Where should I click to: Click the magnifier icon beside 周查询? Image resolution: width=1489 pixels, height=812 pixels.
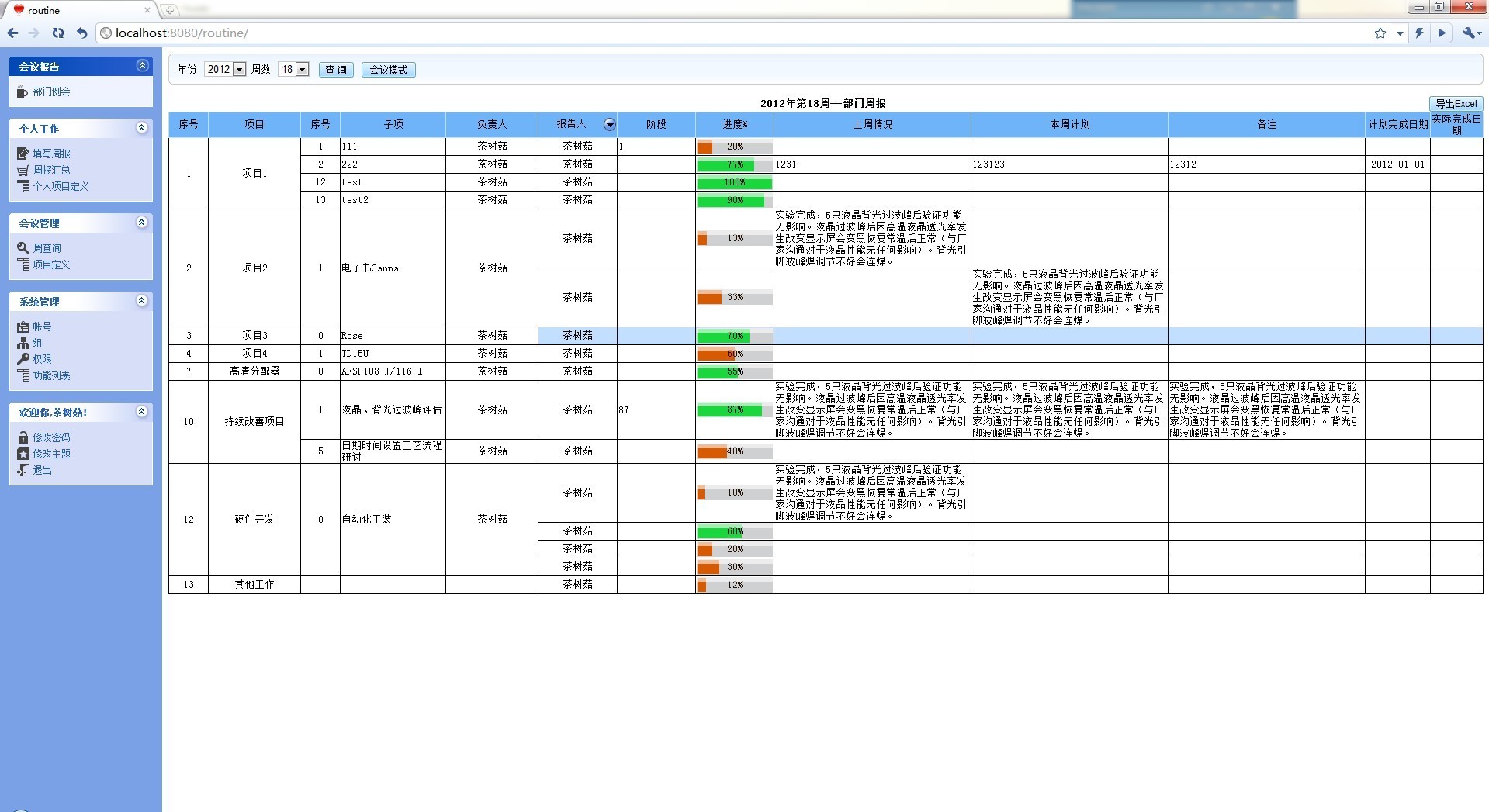coord(23,248)
